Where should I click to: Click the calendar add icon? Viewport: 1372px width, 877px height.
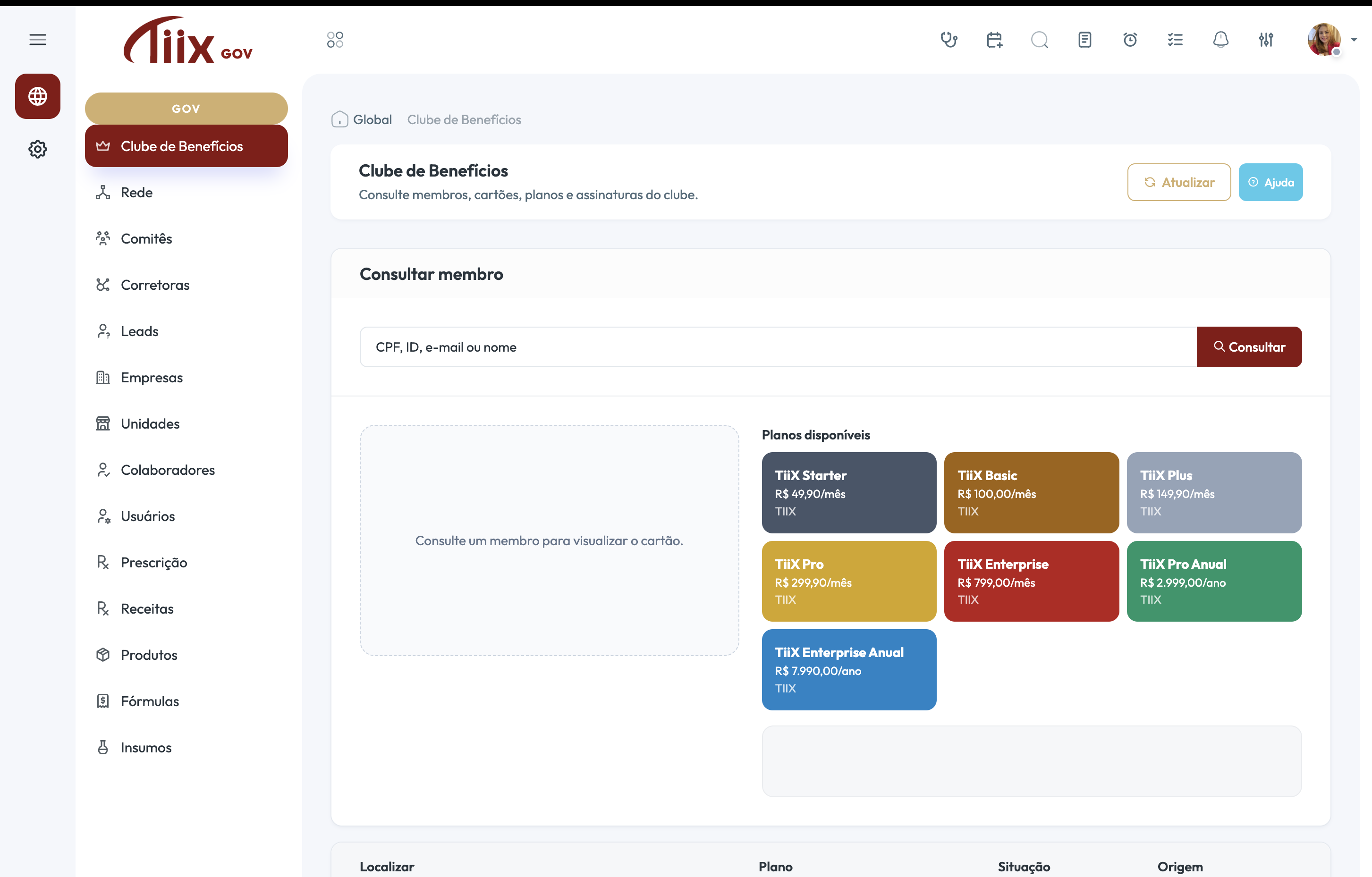pyautogui.click(x=994, y=39)
